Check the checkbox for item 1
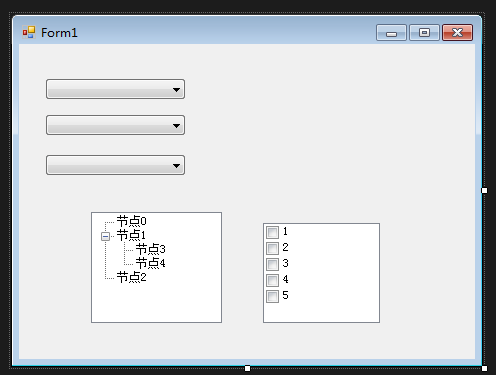Screen dimensions: 496x375 pyautogui.click(x=272, y=232)
